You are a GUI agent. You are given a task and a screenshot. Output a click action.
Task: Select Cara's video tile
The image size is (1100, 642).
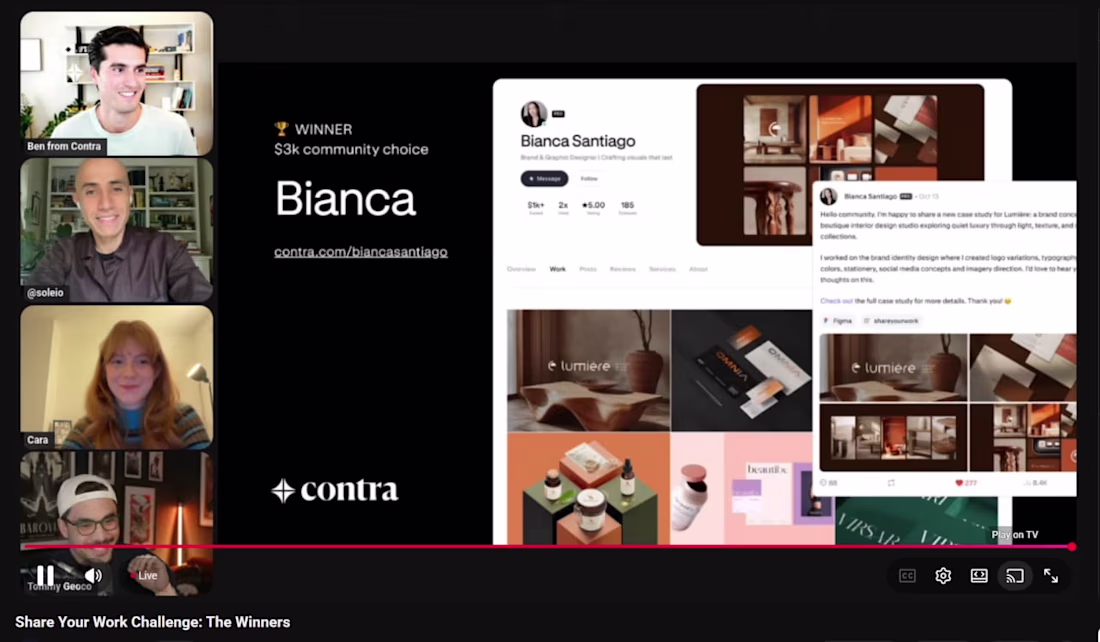click(x=116, y=377)
